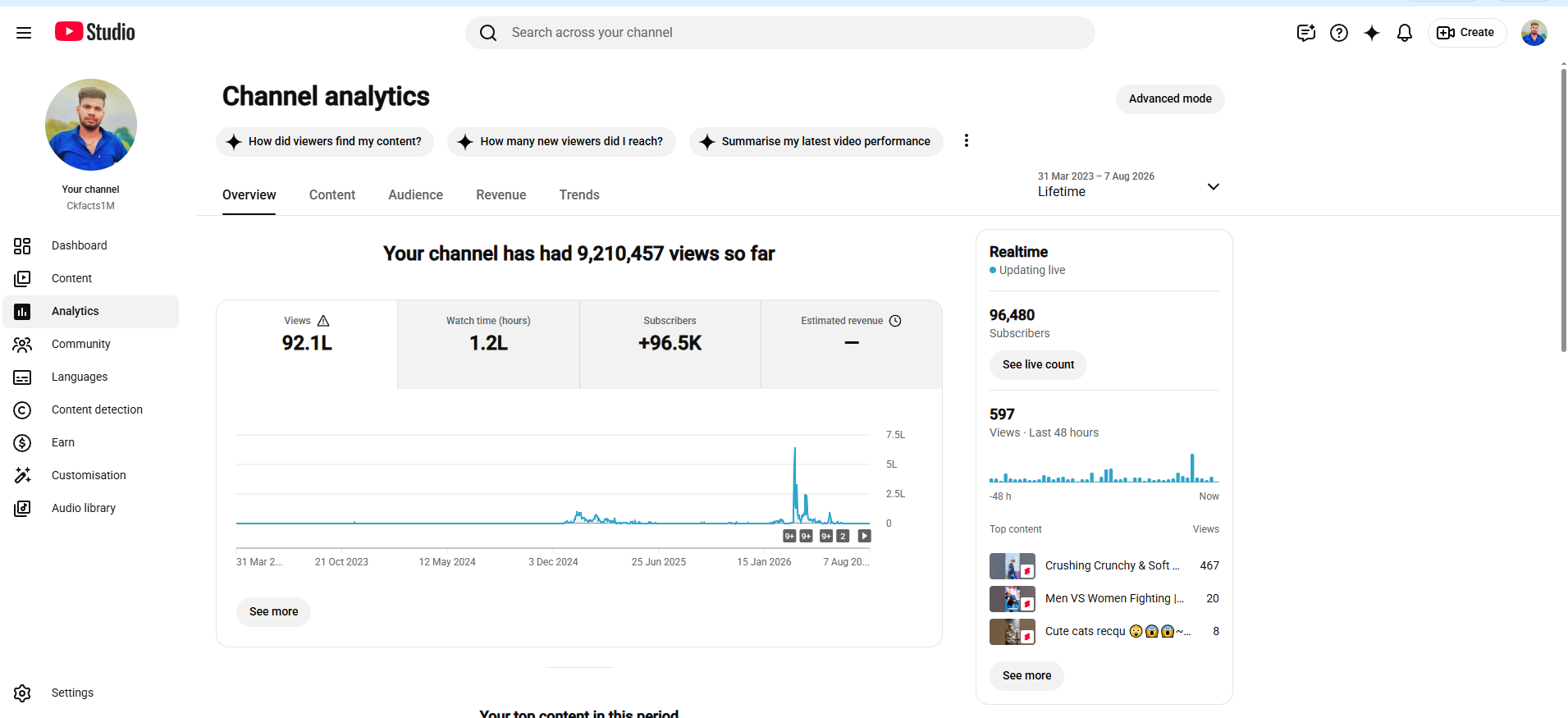Ask 'How did viewers find my content?'

coord(325,141)
